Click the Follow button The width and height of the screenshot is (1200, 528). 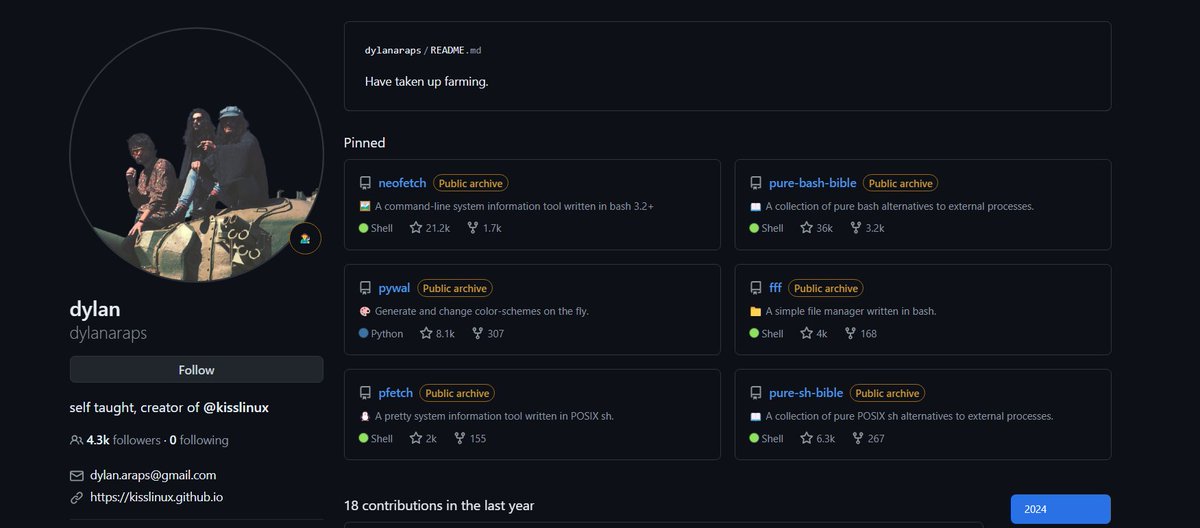coord(196,370)
